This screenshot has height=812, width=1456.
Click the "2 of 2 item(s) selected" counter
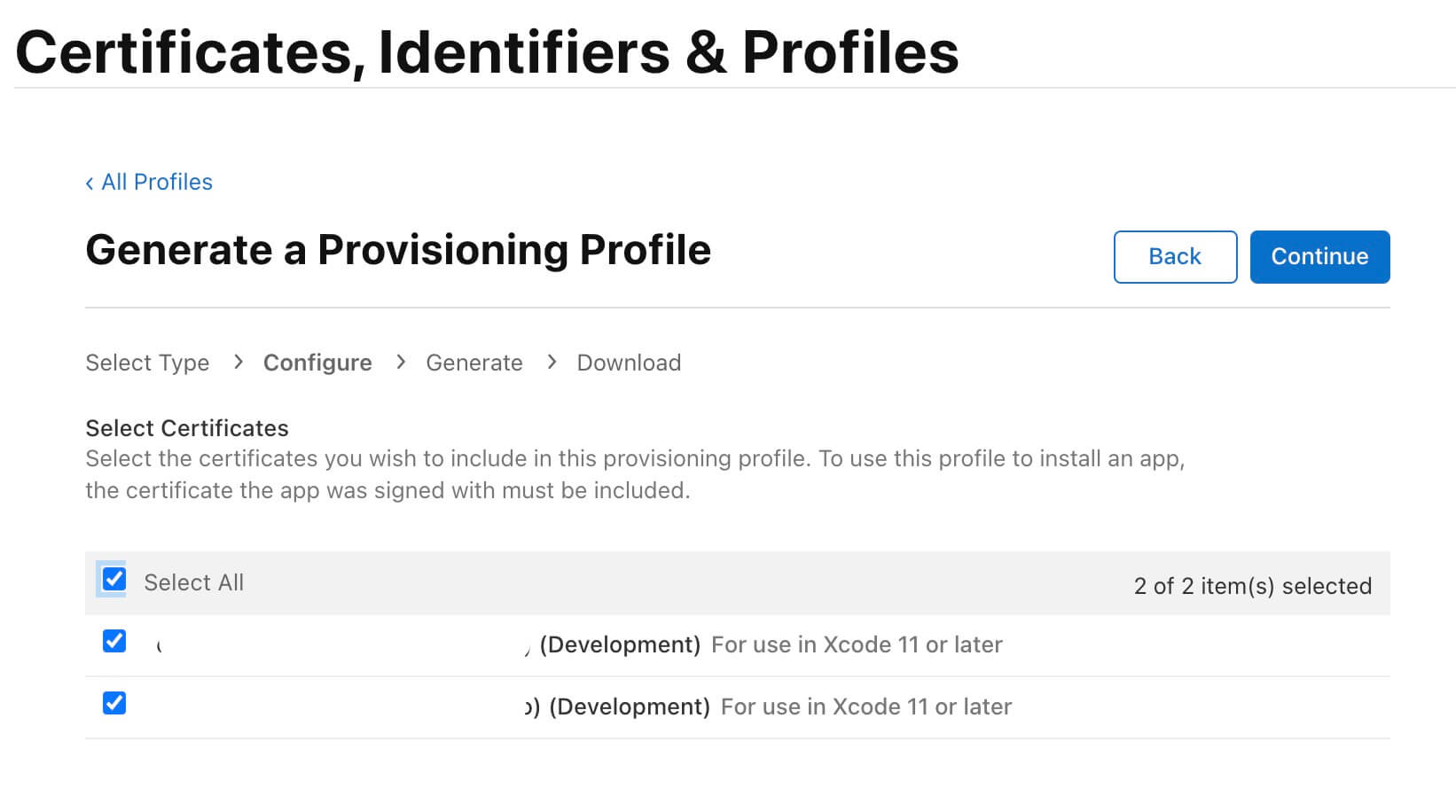1252,586
